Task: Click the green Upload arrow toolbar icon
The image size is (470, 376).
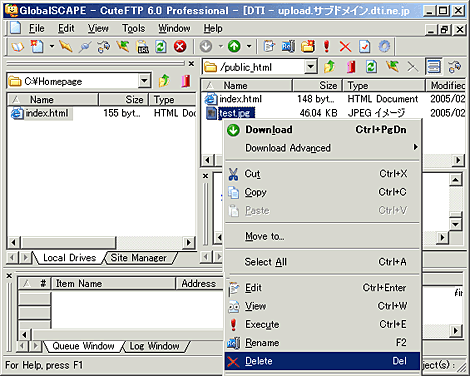Action: pos(234,46)
